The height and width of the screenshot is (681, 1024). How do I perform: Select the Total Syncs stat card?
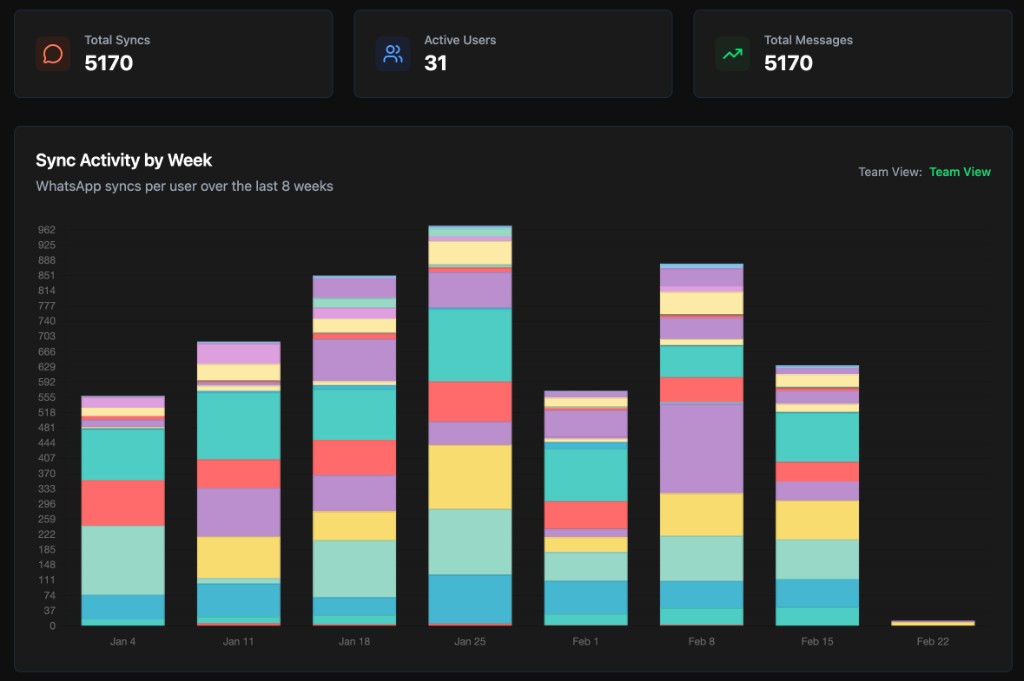pyautogui.click(x=173, y=53)
